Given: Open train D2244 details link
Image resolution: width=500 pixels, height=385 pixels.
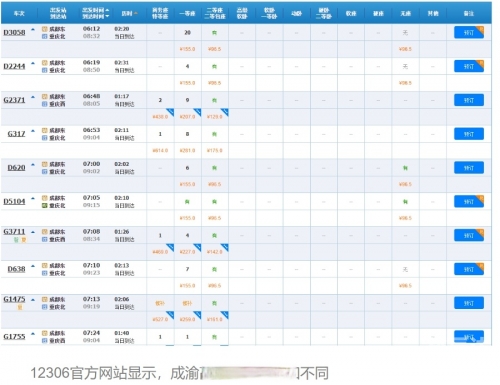Looking at the screenshot, I should pos(14,66).
